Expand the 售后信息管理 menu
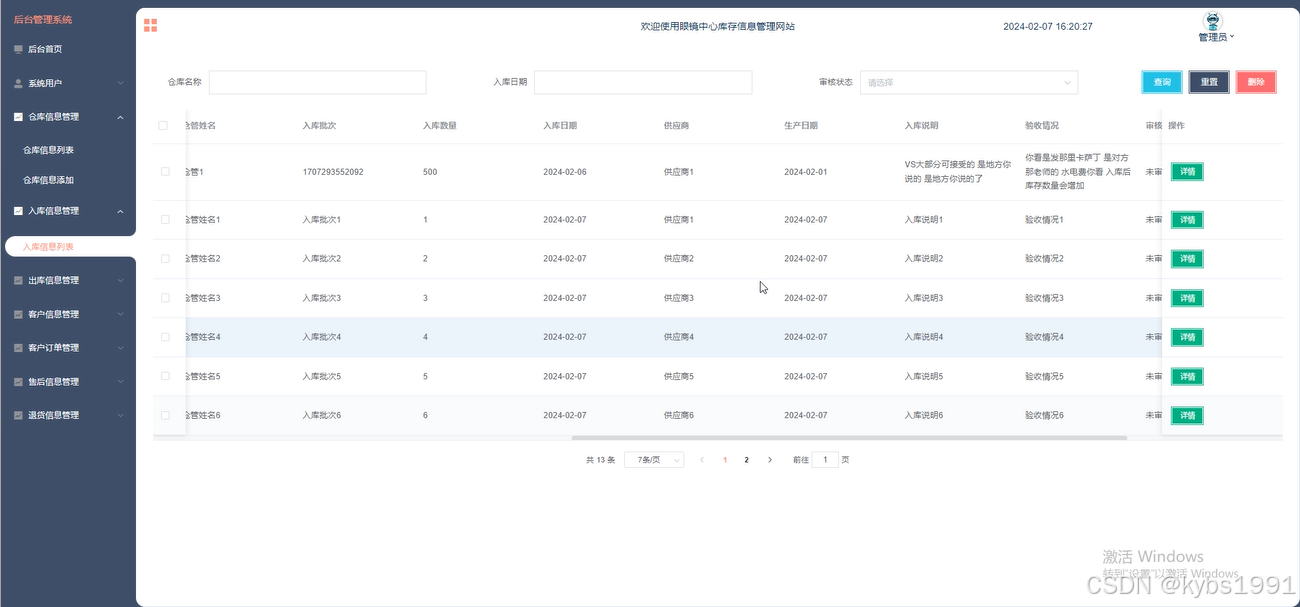 point(121,382)
